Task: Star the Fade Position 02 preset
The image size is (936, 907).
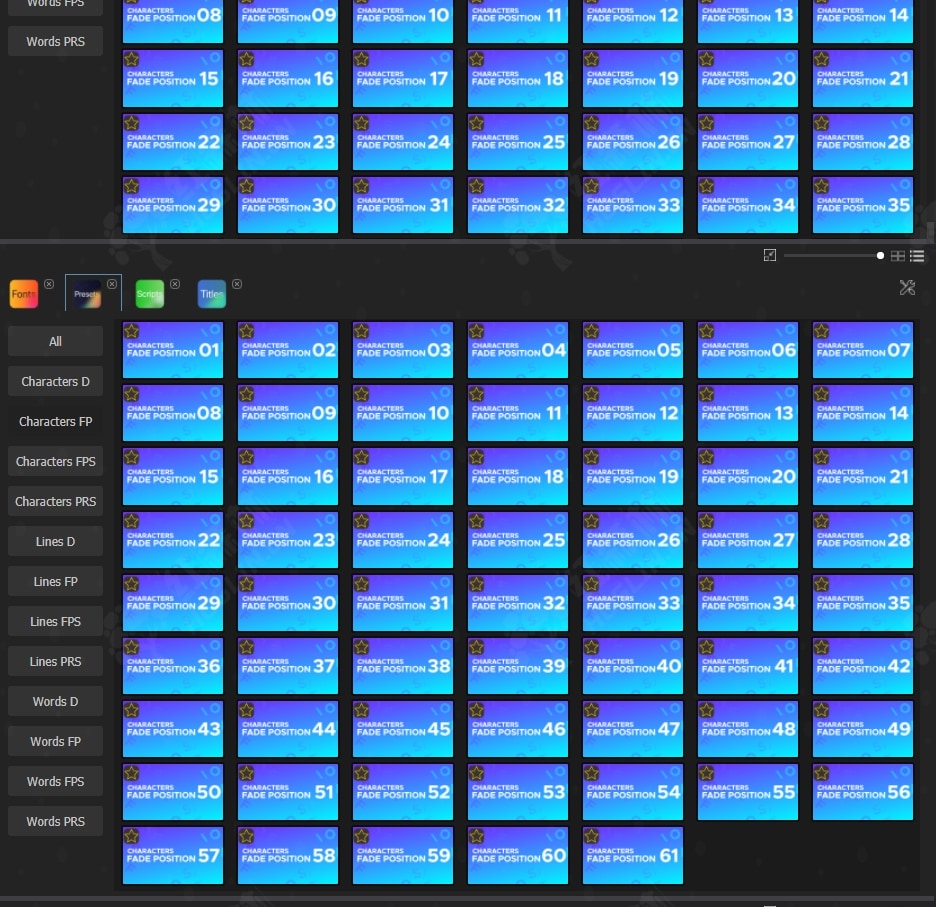Action: point(247,331)
